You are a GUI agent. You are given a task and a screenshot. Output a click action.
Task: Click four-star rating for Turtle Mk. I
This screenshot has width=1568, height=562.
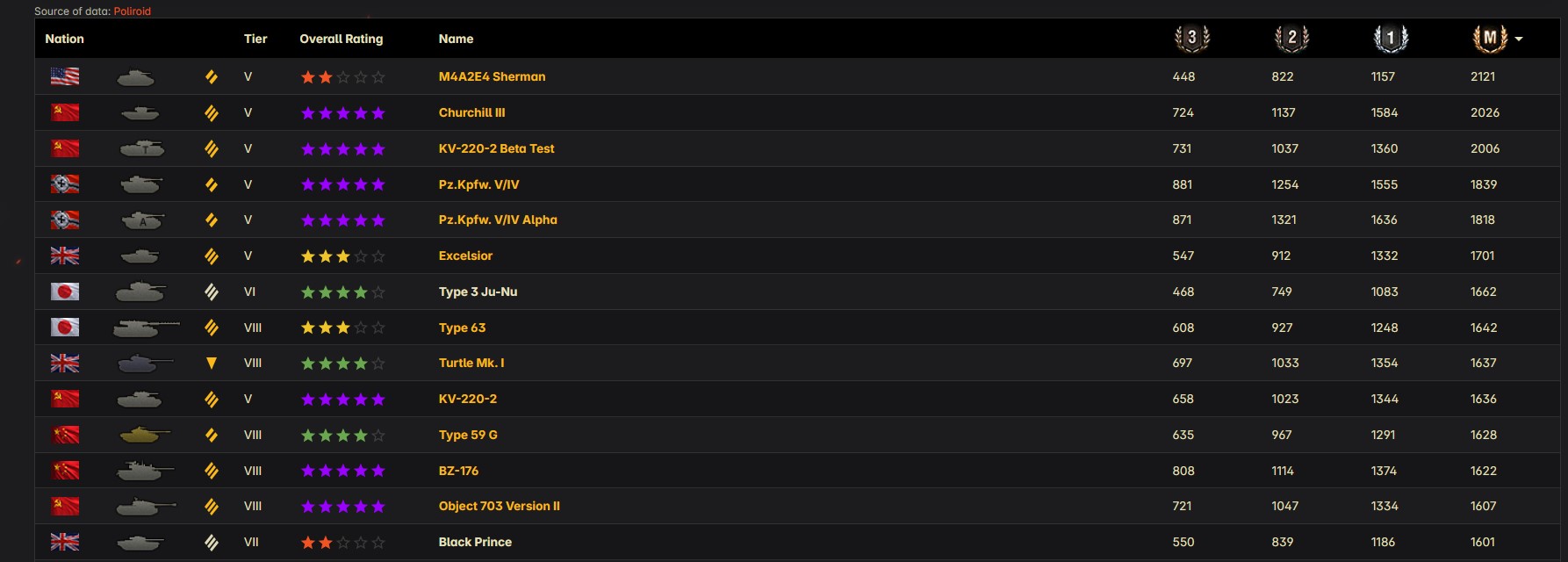click(342, 364)
